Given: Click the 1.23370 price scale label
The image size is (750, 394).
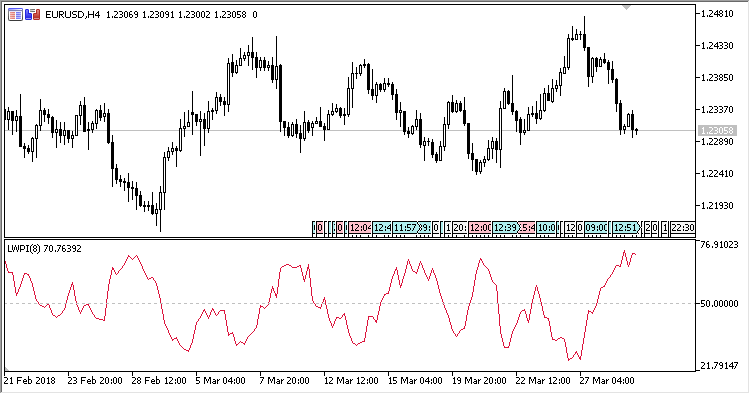Looking at the screenshot, I should point(717,110).
